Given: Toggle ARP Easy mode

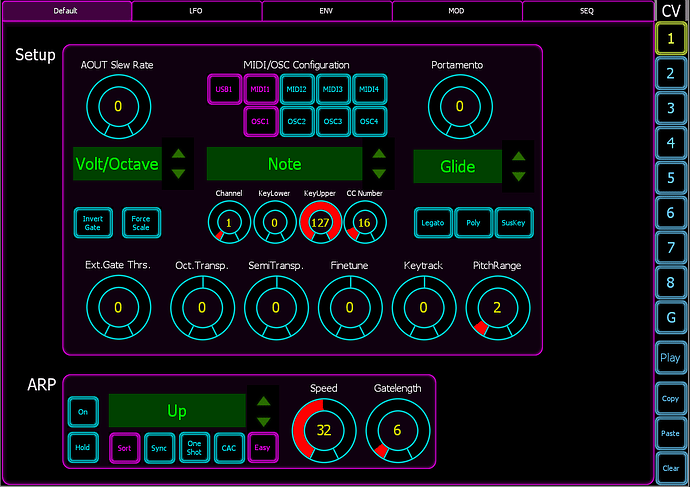Looking at the screenshot, I should 263,448.
